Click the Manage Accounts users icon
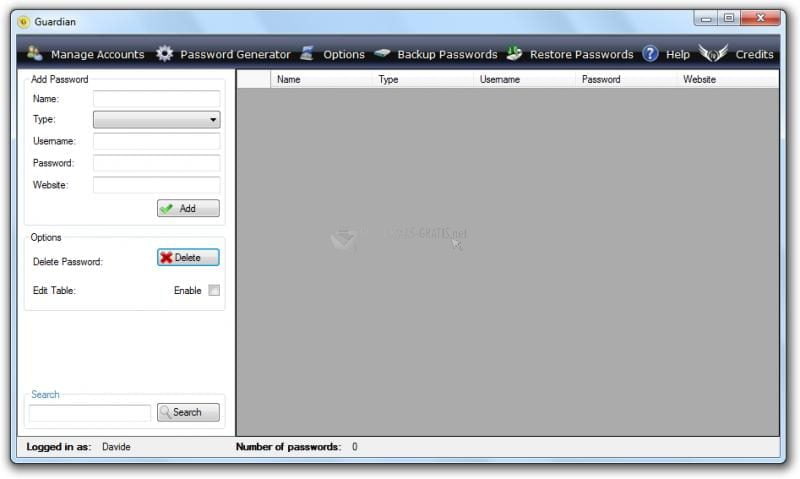The height and width of the screenshot is (479, 800). tap(35, 53)
